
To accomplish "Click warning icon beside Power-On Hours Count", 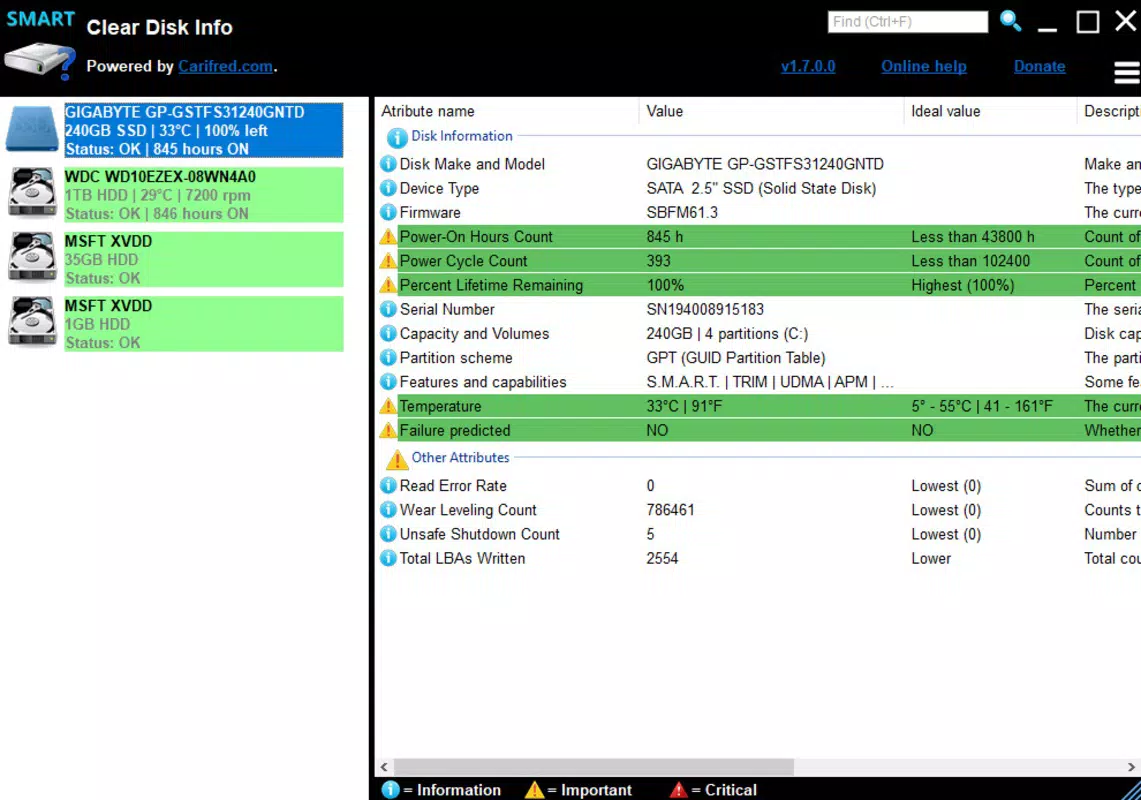I will pos(389,237).
